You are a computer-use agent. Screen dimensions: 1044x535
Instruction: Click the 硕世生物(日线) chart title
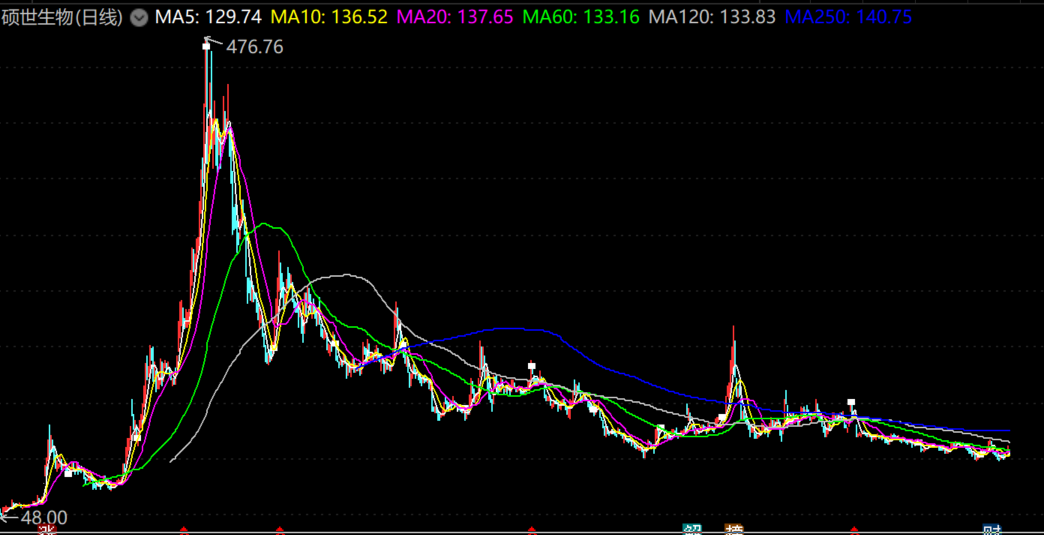pos(63,18)
